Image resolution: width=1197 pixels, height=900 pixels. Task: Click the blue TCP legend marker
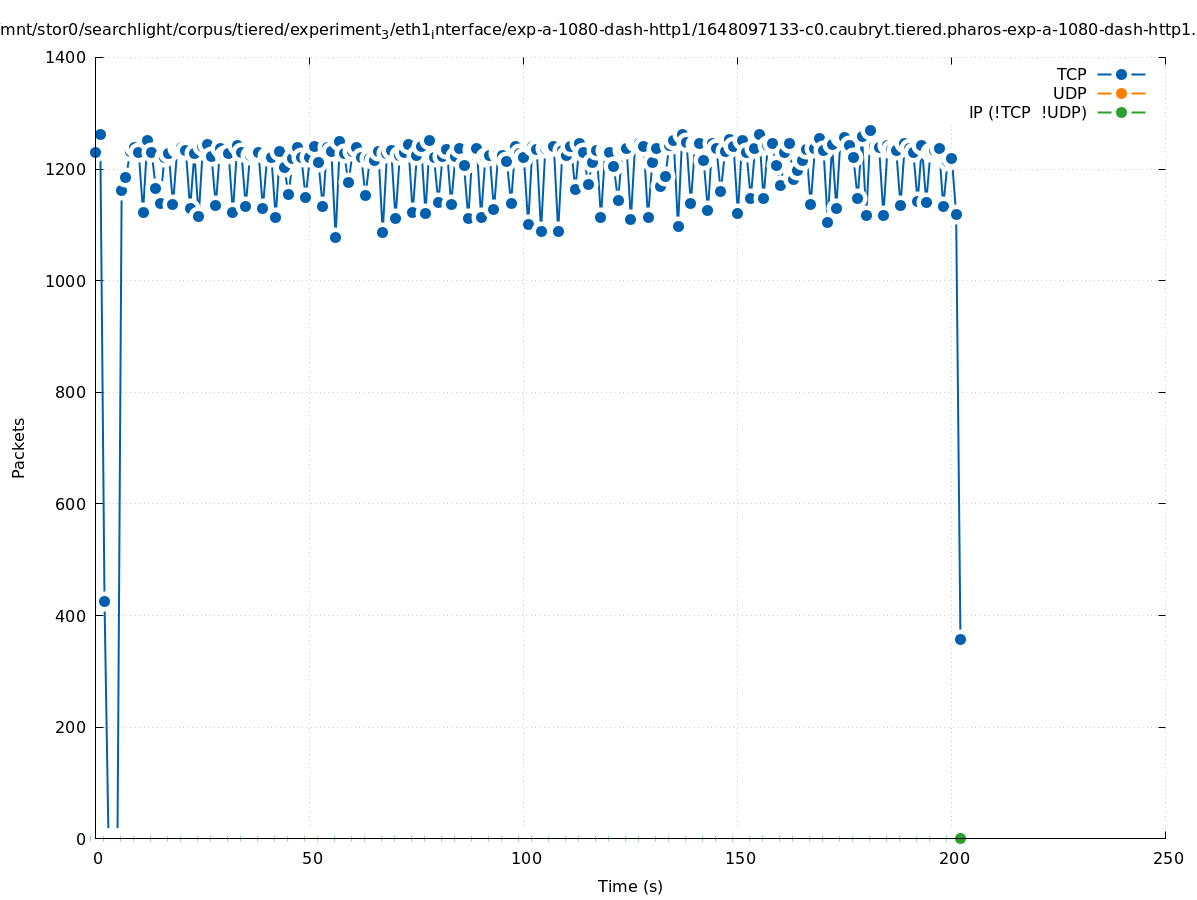pyautogui.click(x=1121, y=74)
